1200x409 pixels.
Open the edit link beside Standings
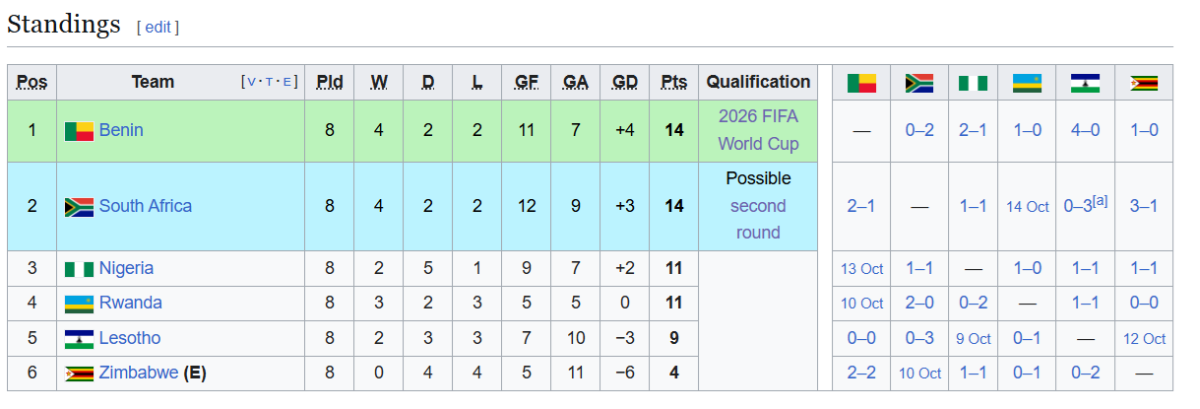pos(158,28)
